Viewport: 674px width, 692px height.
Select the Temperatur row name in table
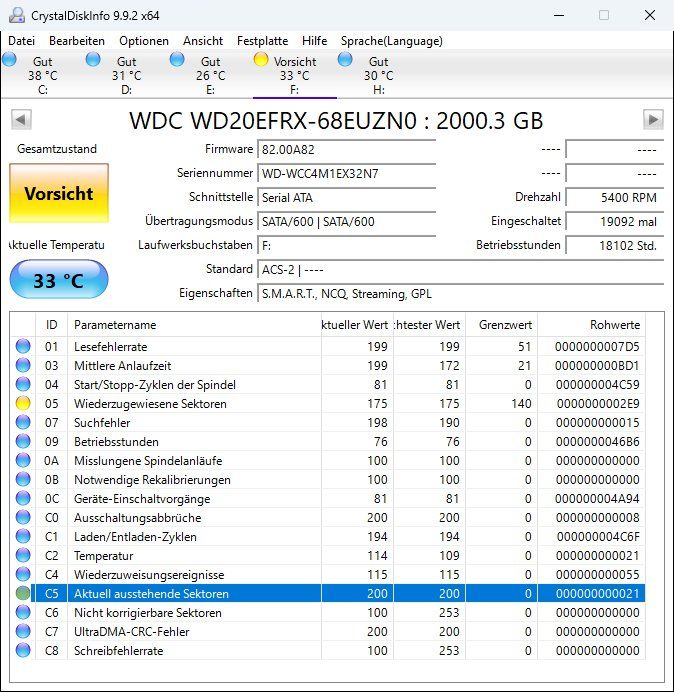coord(103,556)
